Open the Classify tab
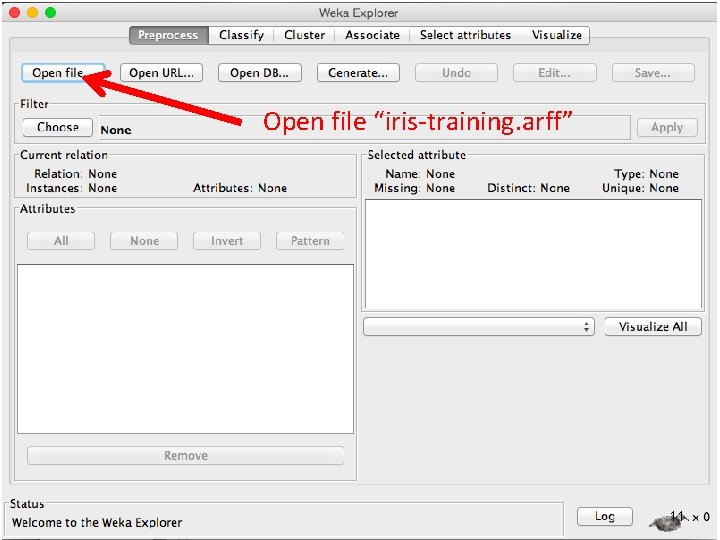Image resolution: width=720 pixels, height=540 pixels. tap(242, 35)
